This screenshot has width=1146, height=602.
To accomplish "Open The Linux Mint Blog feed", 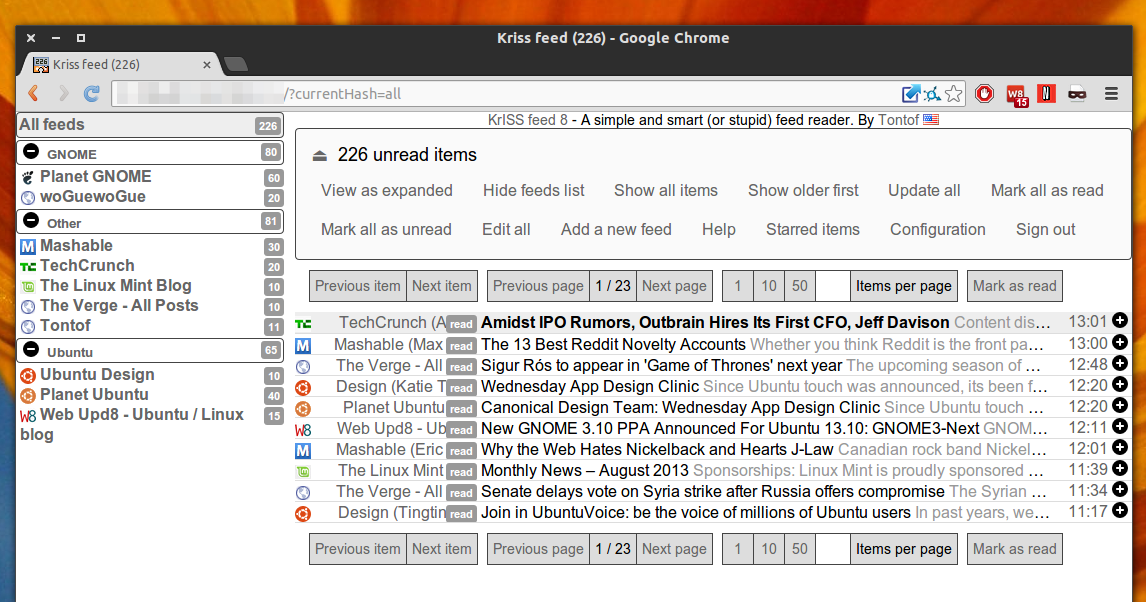I will [x=115, y=286].
